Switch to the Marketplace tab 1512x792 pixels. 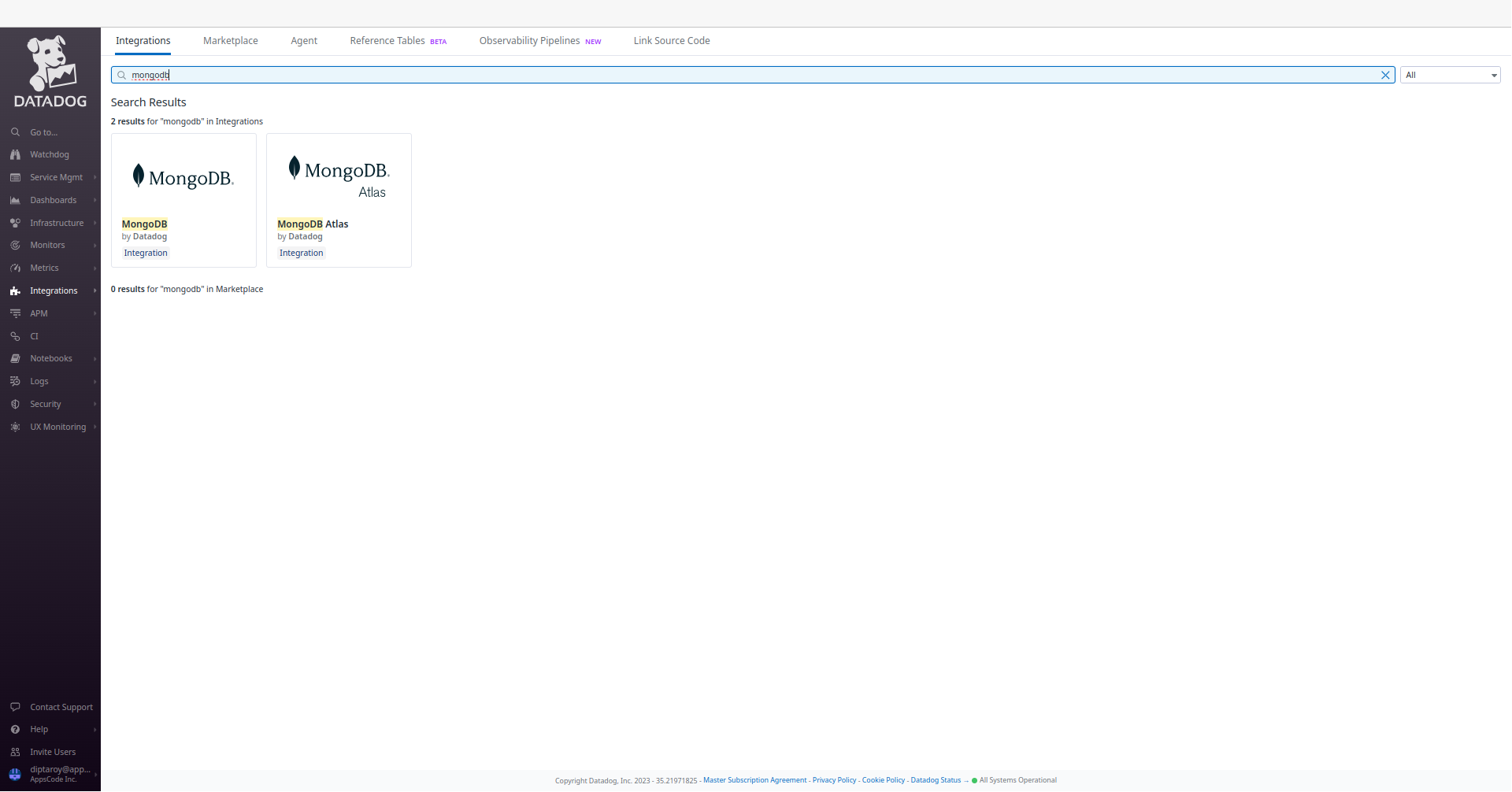(x=230, y=40)
